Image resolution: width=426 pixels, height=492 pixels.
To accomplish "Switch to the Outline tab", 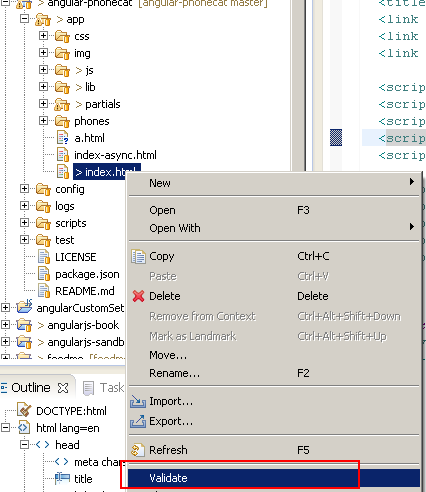I will pos(31,388).
